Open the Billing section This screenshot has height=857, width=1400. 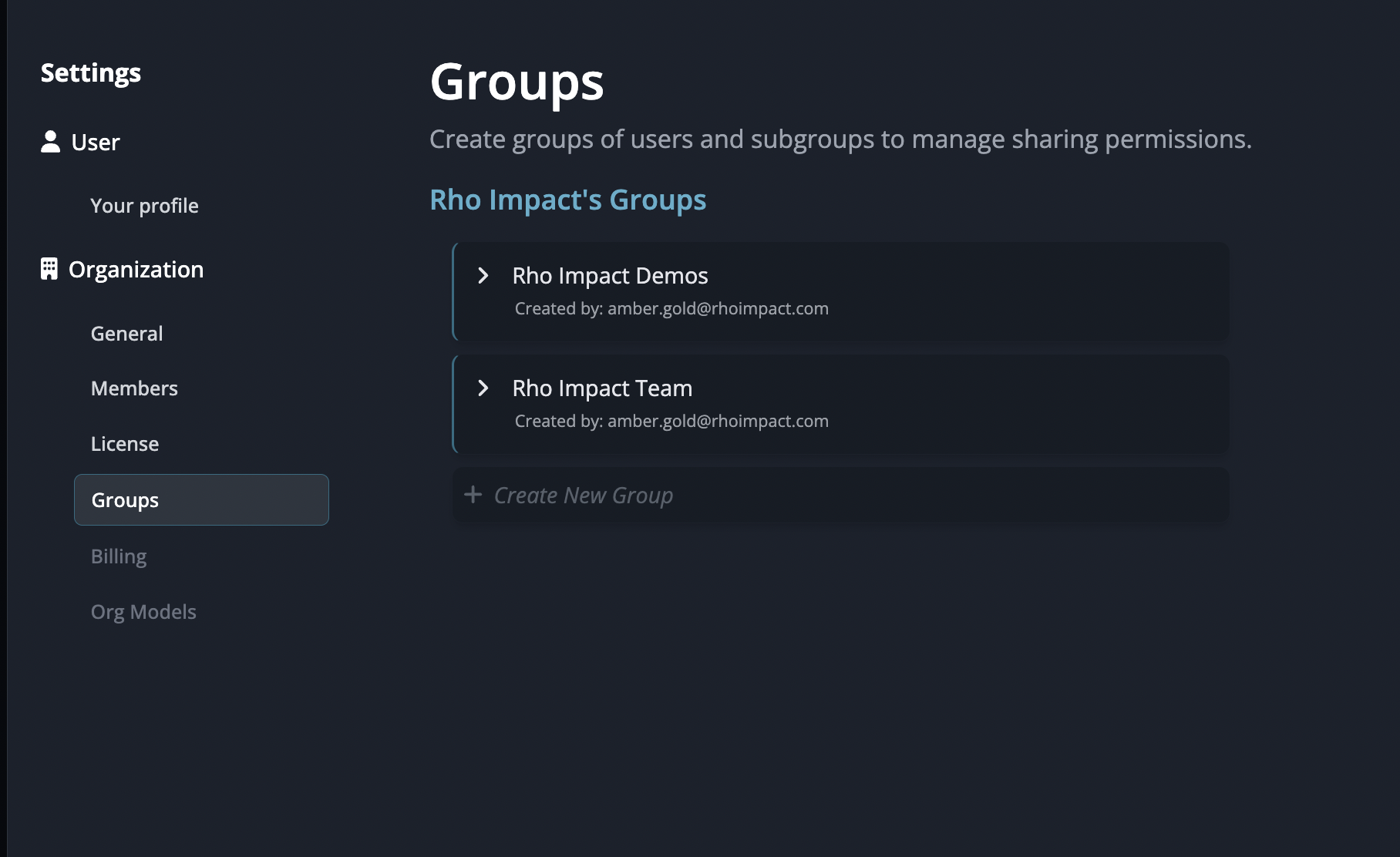[119, 556]
